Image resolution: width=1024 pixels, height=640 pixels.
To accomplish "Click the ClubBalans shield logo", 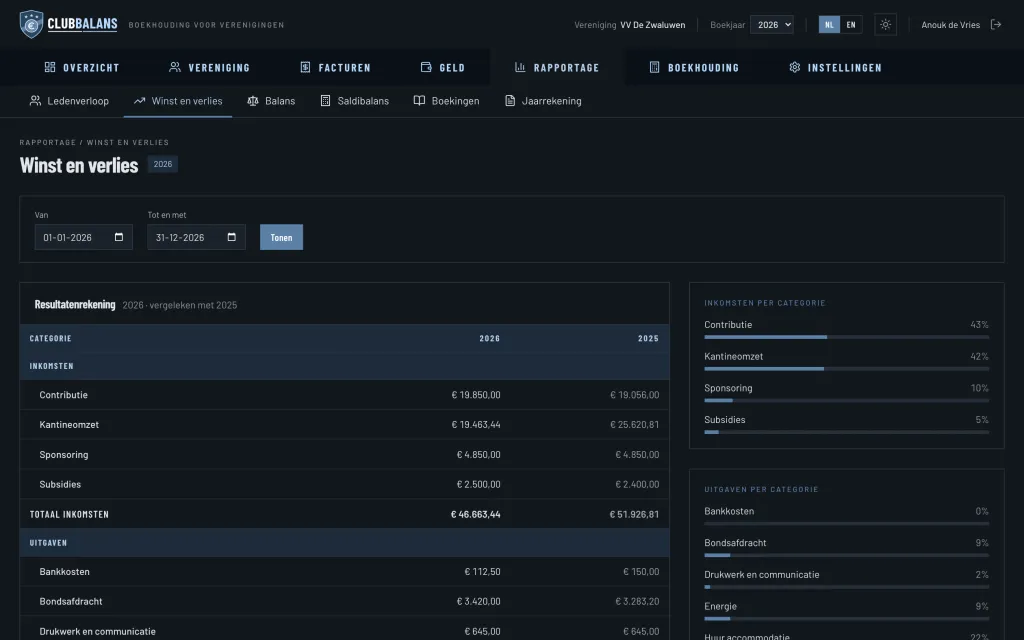I will [x=31, y=24].
